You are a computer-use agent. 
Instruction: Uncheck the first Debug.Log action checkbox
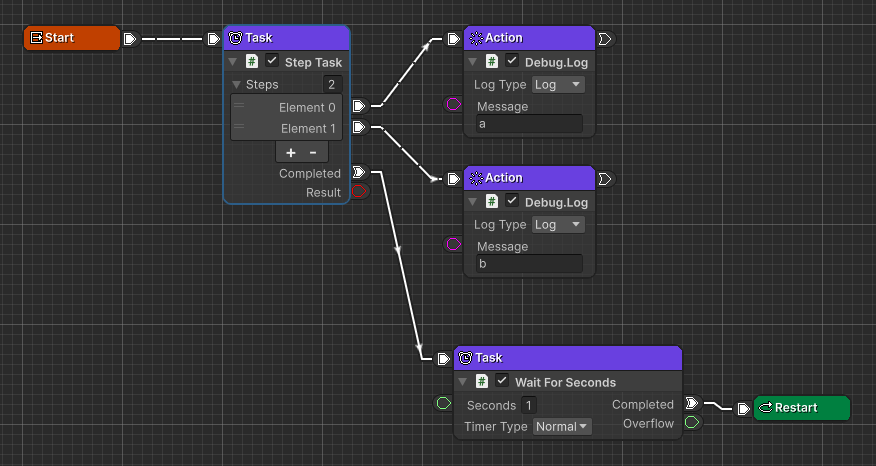[512, 62]
